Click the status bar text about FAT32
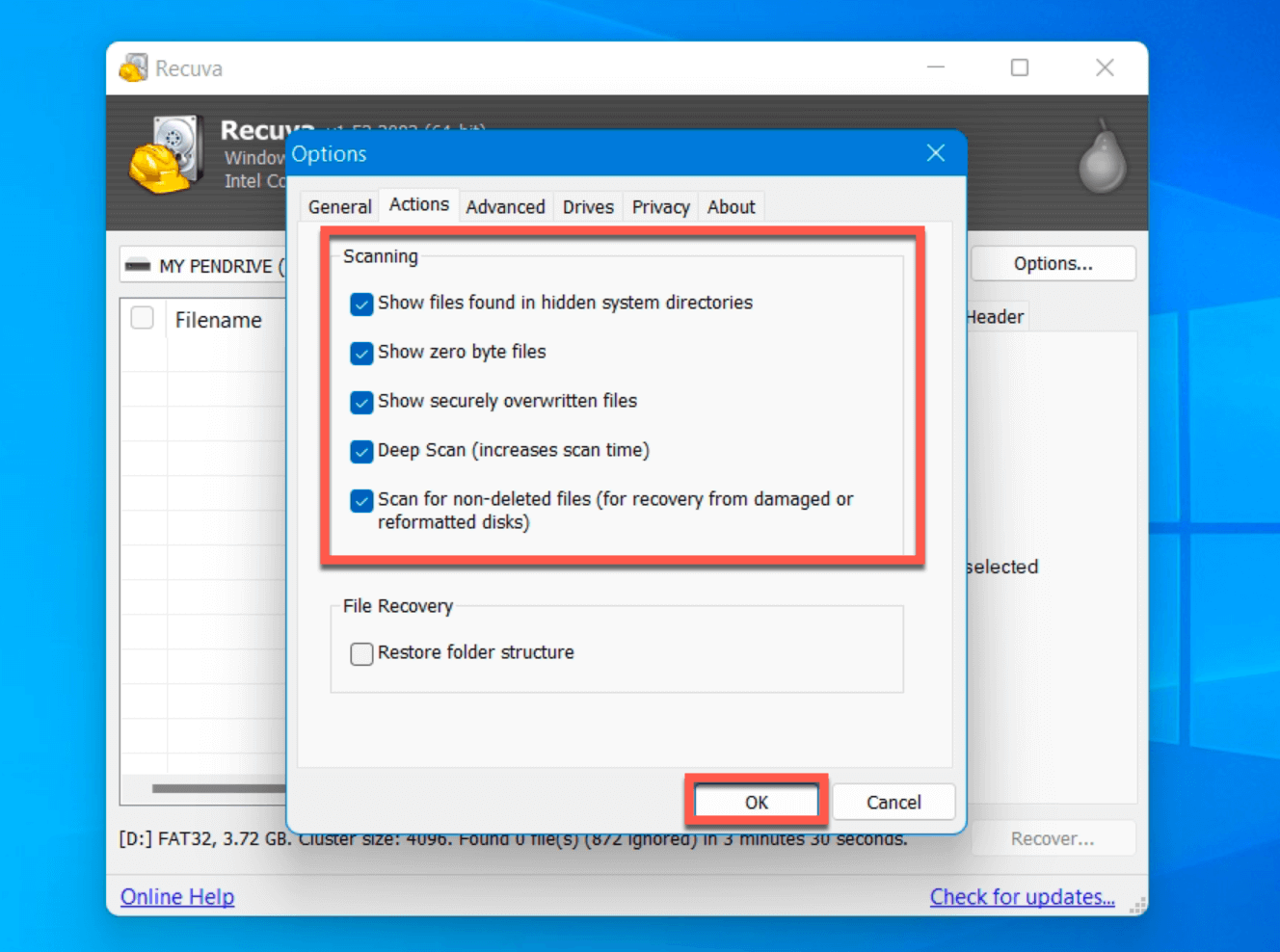1280x952 pixels. [x=513, y=839]
